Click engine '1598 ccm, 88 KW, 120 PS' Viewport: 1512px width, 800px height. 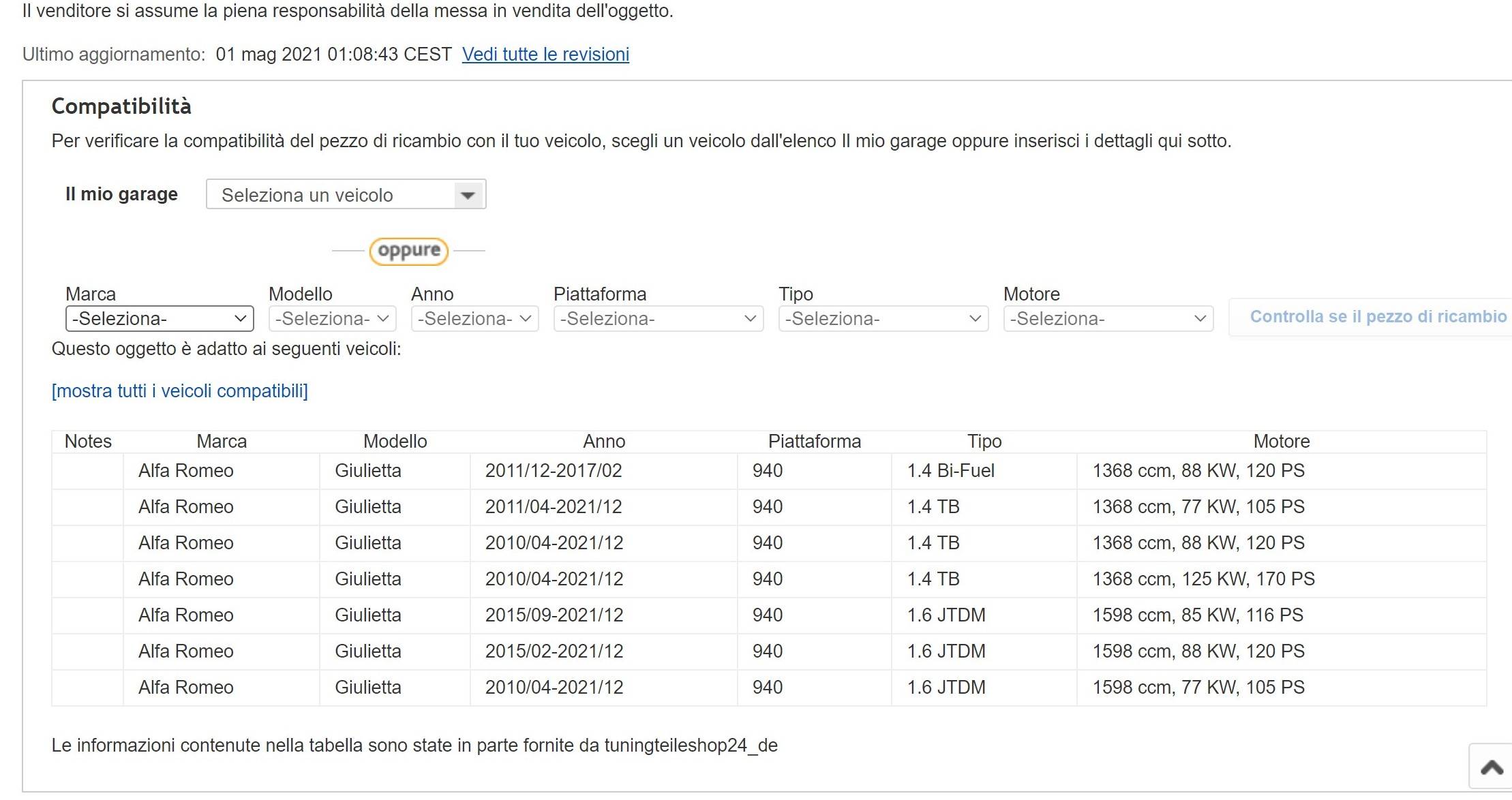(1198, 651)
